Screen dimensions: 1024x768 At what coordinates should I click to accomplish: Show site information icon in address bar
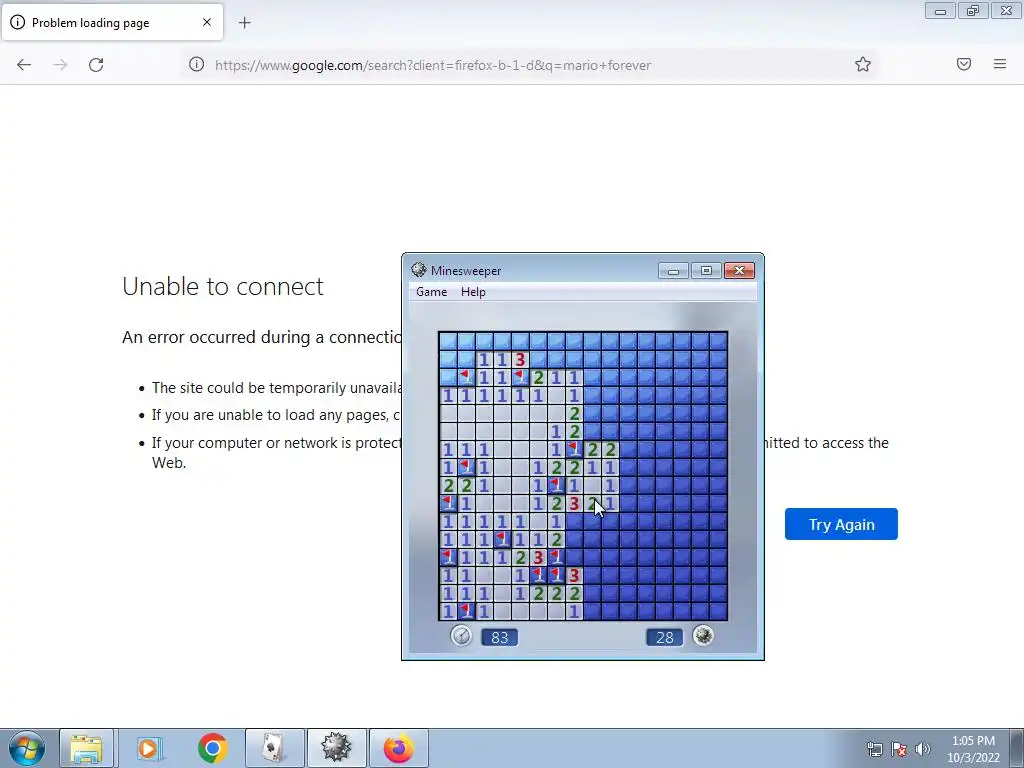[x=197, y=64]
